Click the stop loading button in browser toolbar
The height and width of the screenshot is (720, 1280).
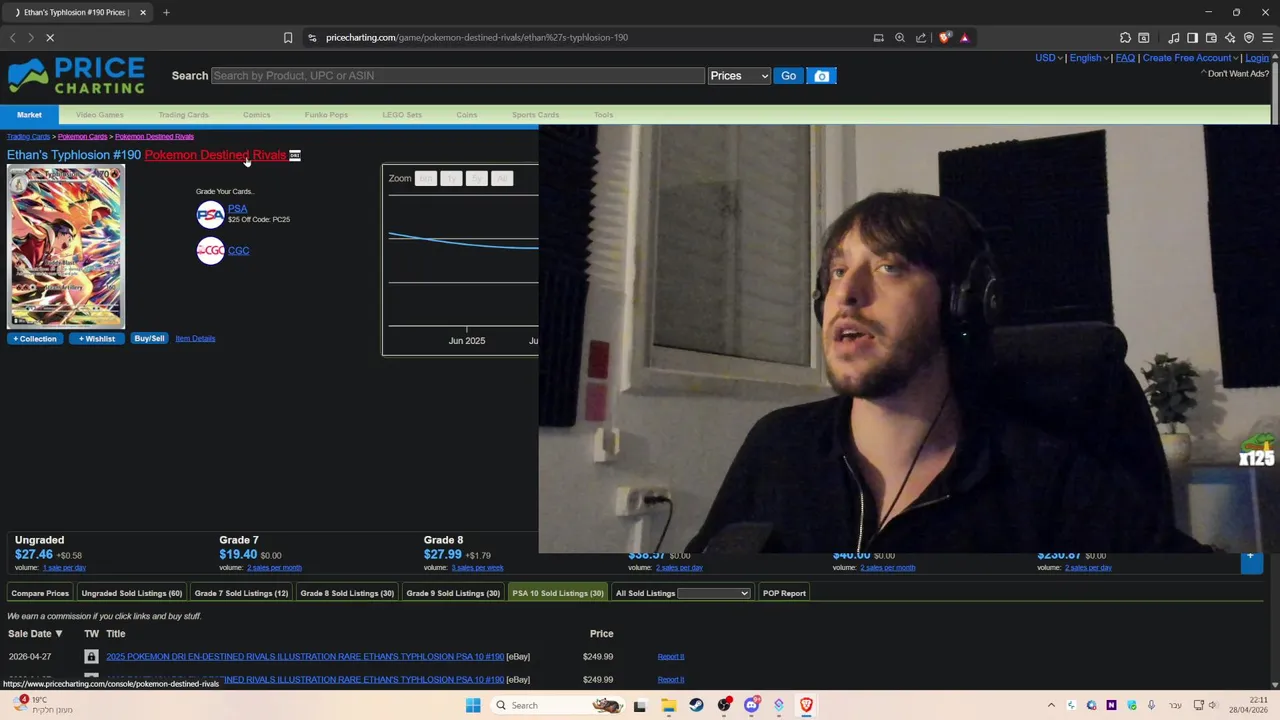pos(50,38)
